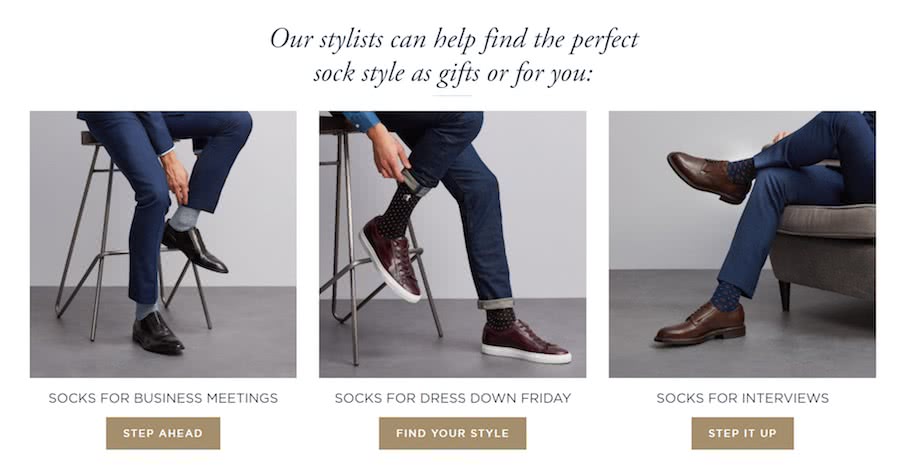Click the black dress shoe on the floor
Image resolution: width=900 pixels, height=476 pixels.
pos(158,333)
